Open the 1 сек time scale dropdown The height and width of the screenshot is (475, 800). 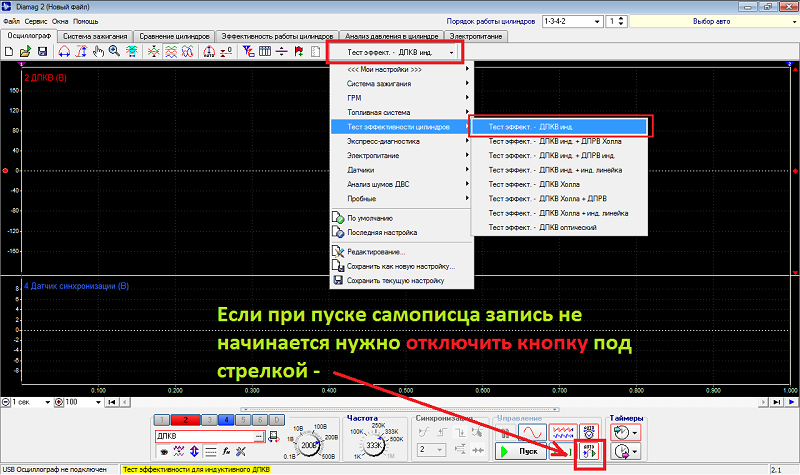click(47, 402)
